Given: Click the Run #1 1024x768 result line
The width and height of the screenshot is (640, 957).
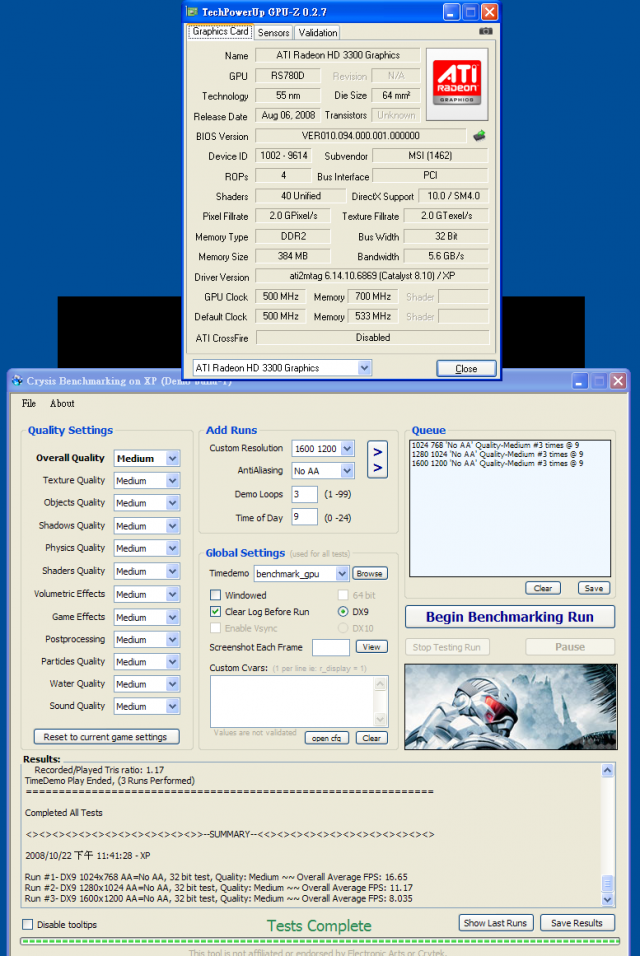Looking at the screenshot, I should pyautogui.click(x=216, y=877).
